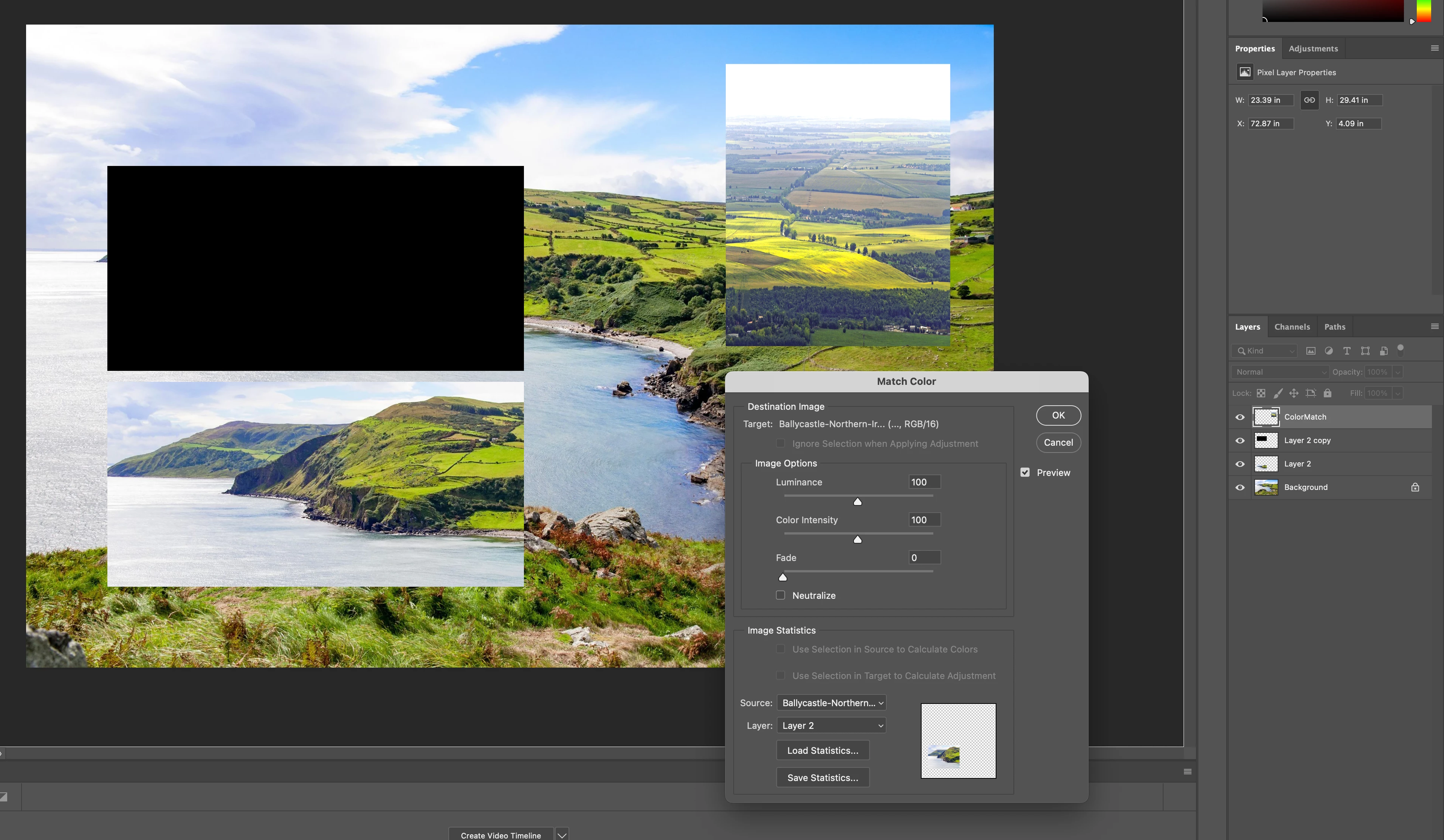Enable the Neutralize checkbox
Viewport: 1444px width, 840px height.
(781, 595)
